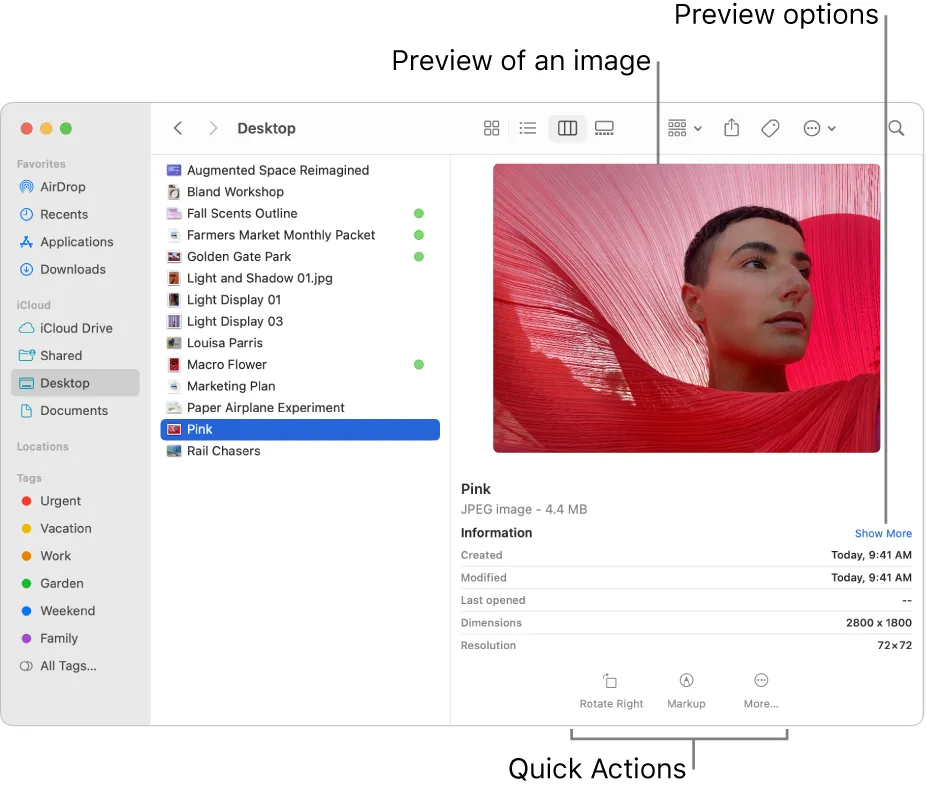The width and height of the screenshot is (926, 790).
Task: Click the Search magnifier icon
Action: [896, 128]
